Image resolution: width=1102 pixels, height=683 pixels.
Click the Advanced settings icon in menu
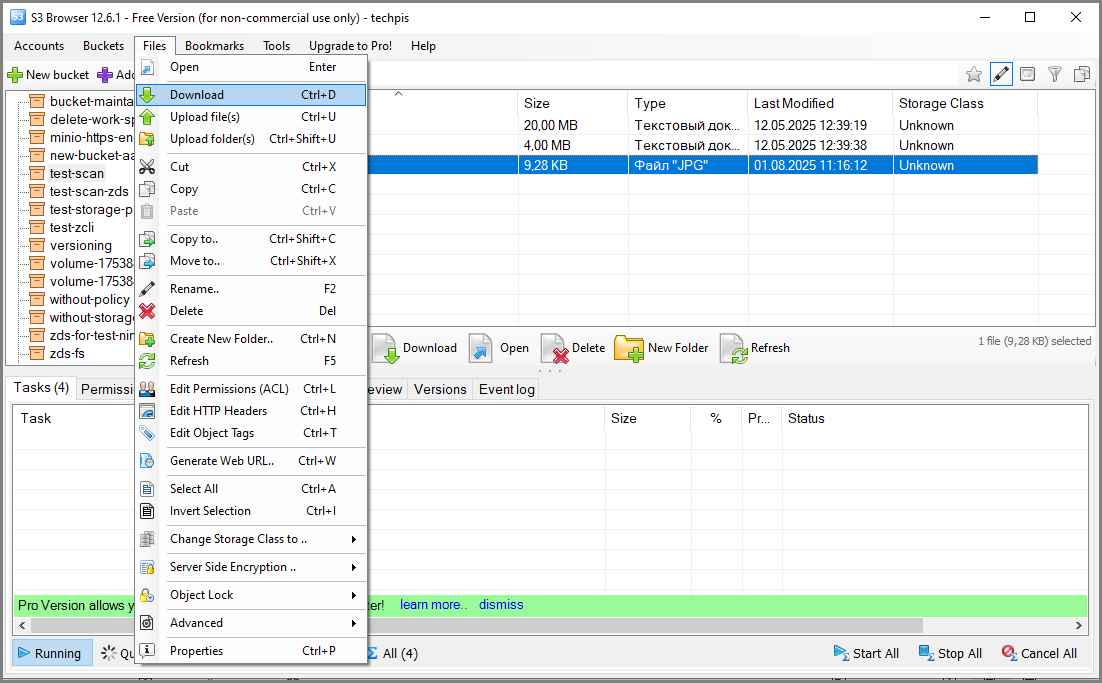click(147, 623)
